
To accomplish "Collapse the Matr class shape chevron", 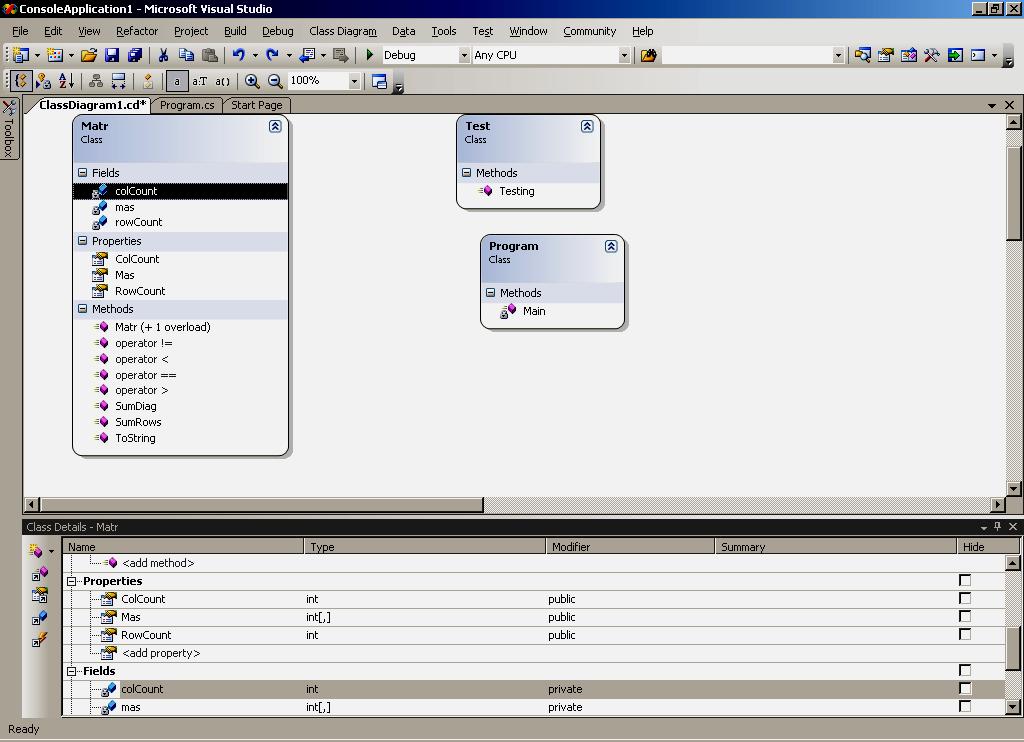I will 275,126.
